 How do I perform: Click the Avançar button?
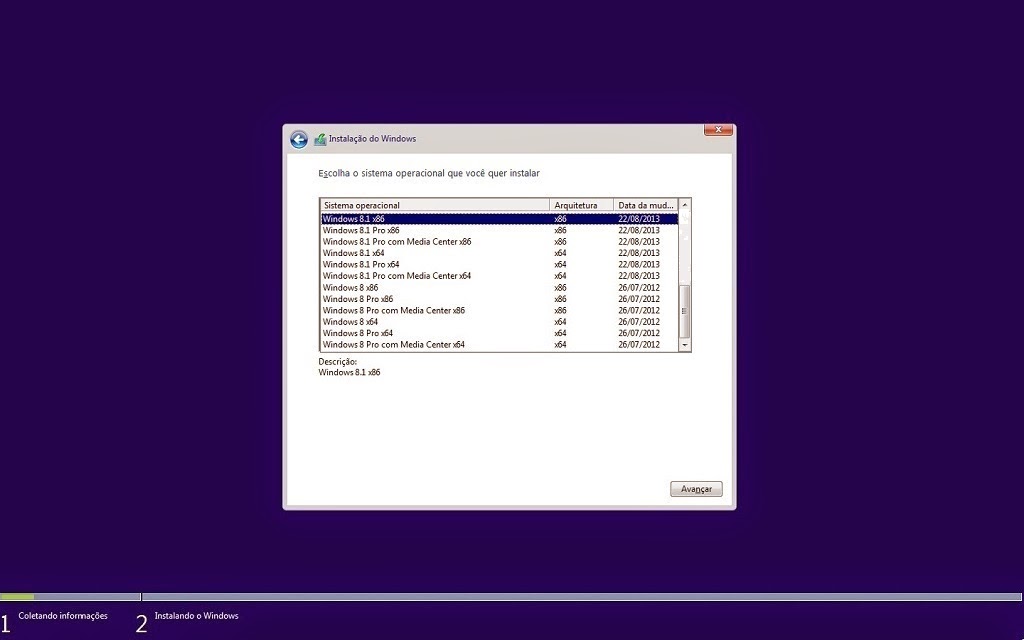pos(696,488)
